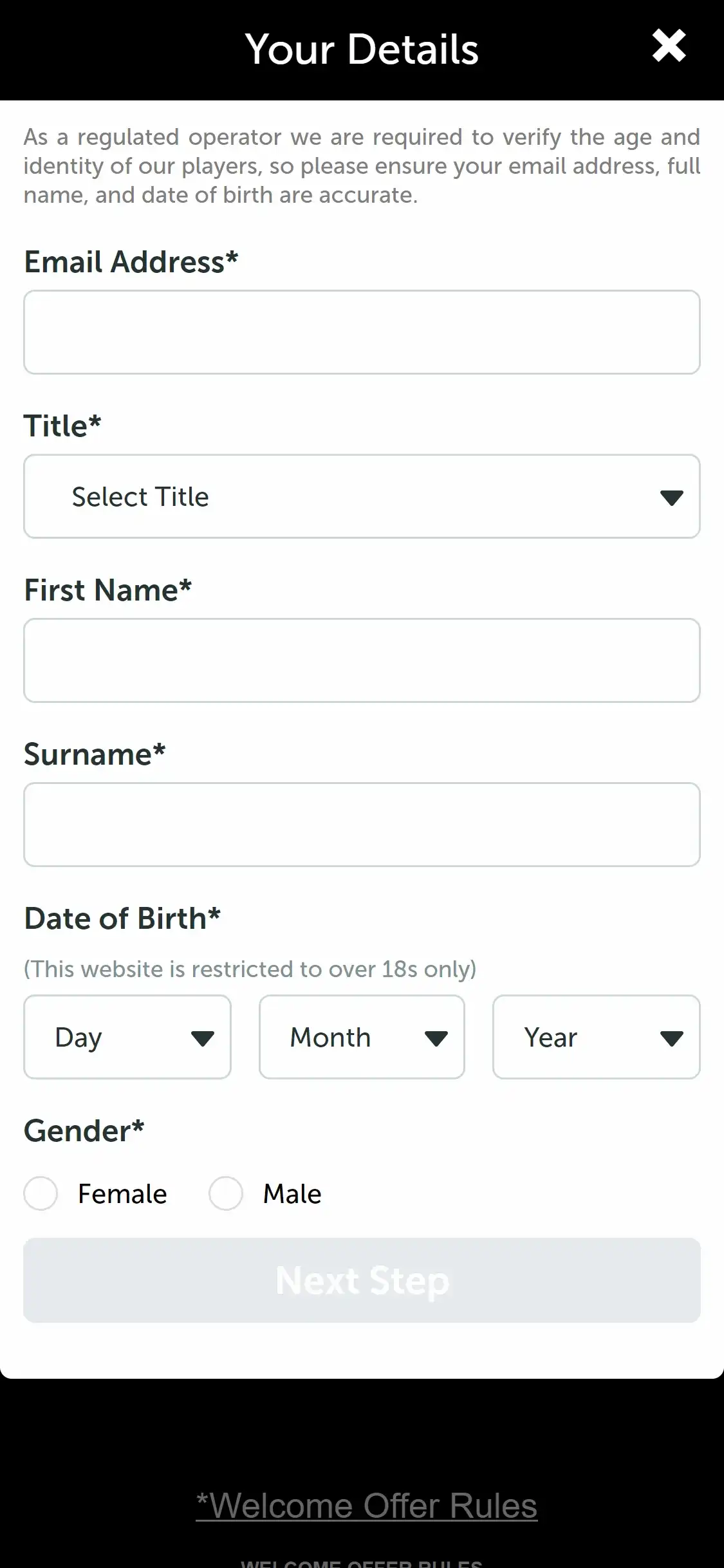The width and height of the screenshot is (724, 1568).
Task: Click the Your Details header title
Action: click(362, 50)
